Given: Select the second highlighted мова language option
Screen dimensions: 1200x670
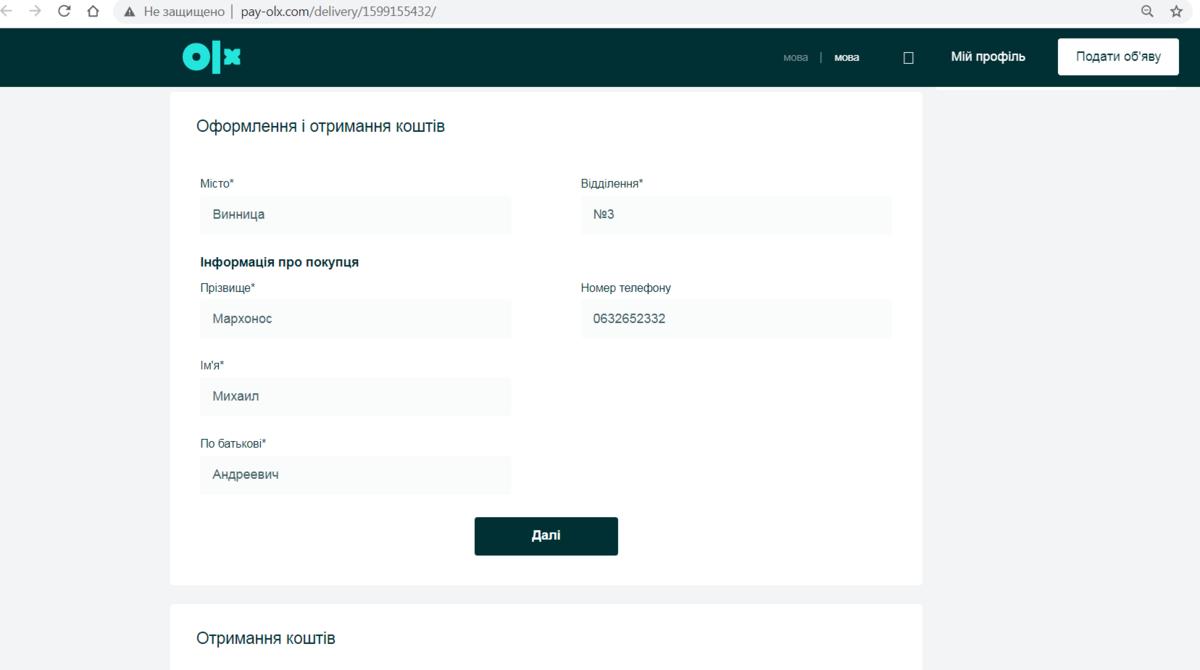Looking at the screenshot, I should pos(847,57).
